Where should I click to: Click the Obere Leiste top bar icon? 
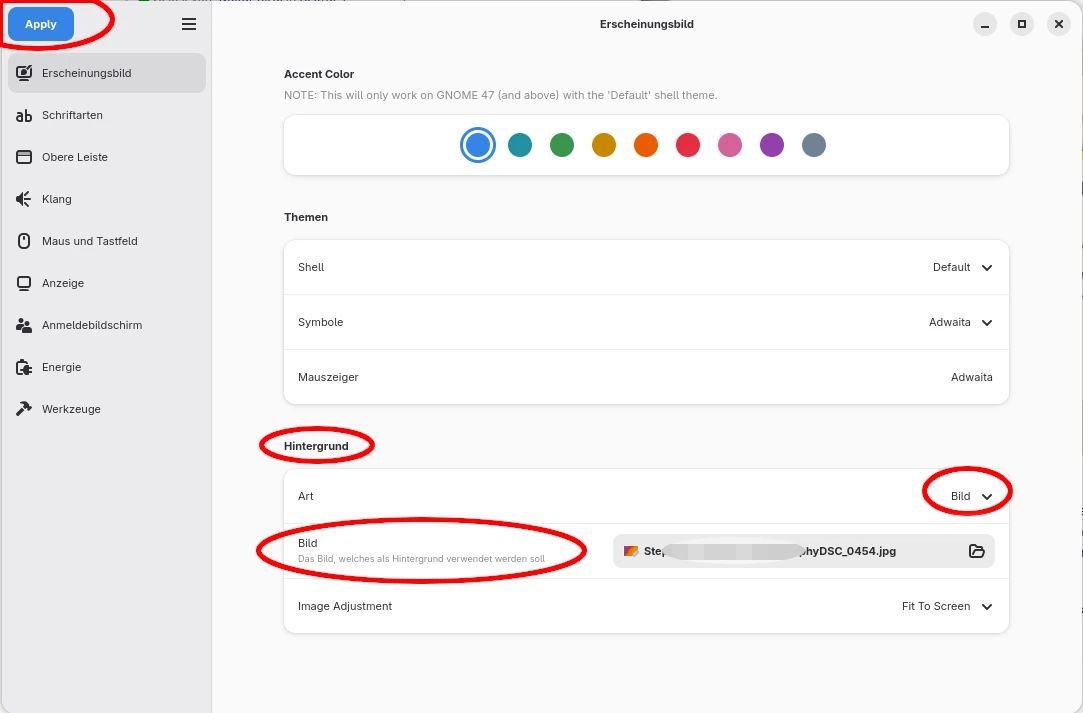click(24, 157)
